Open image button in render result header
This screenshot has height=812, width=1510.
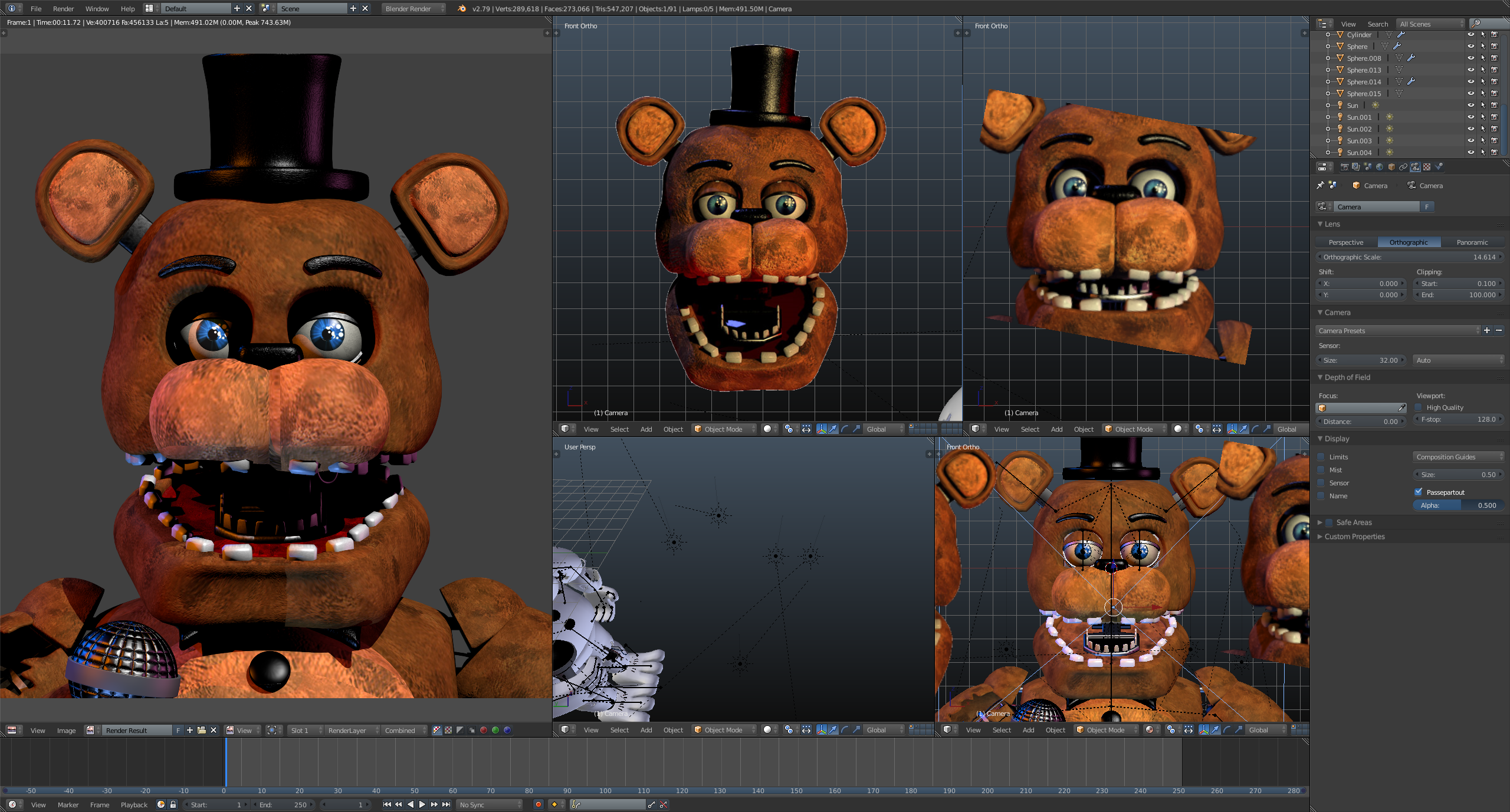pyautogui.click(x=202, y=730)
